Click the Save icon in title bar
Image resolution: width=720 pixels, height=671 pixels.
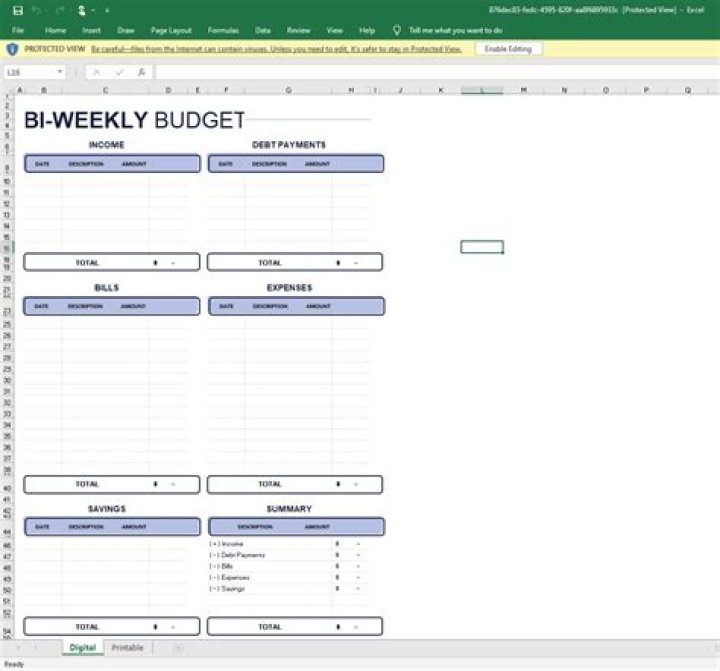point(18,10)
